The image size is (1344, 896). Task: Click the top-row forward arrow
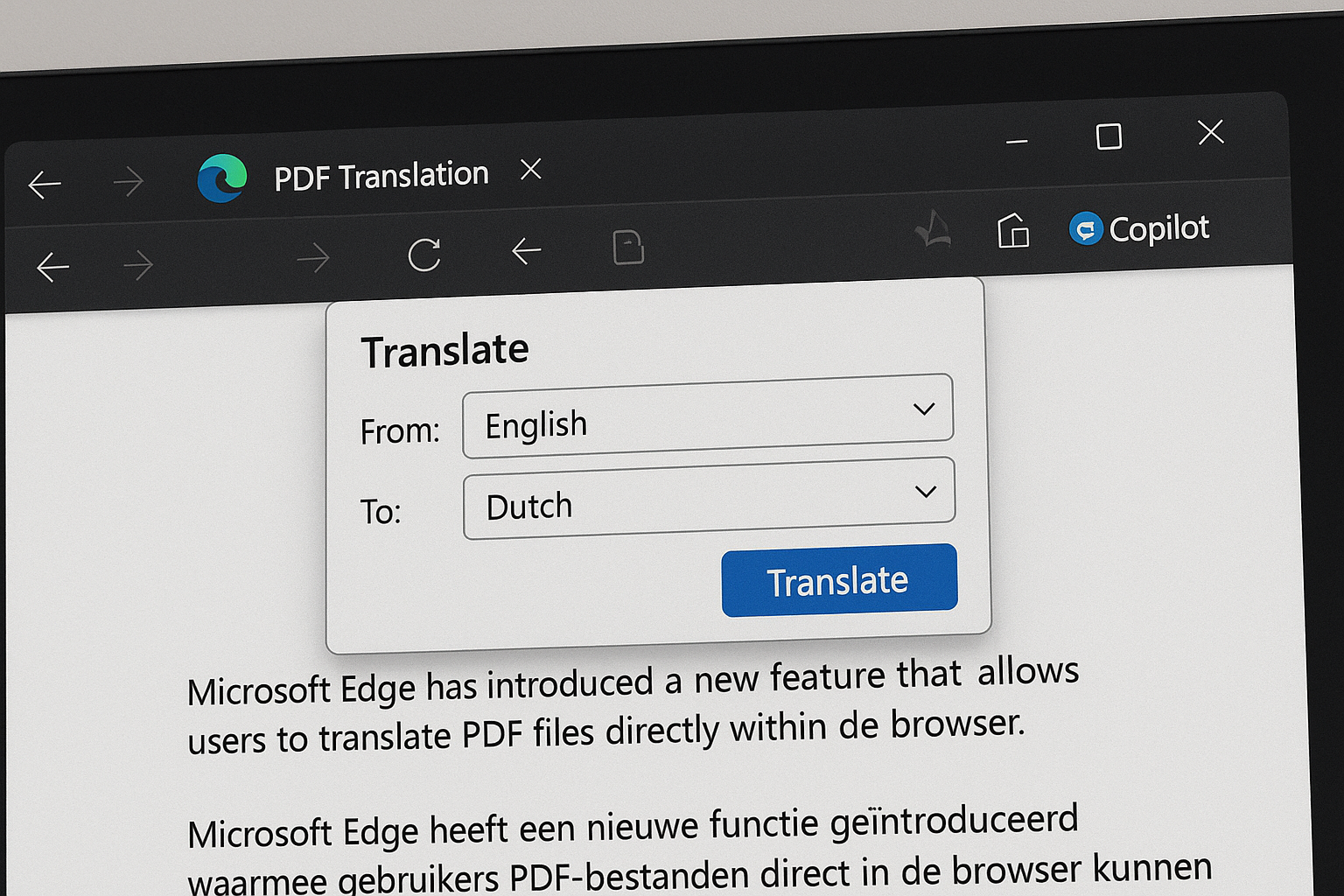coord(129,182)
